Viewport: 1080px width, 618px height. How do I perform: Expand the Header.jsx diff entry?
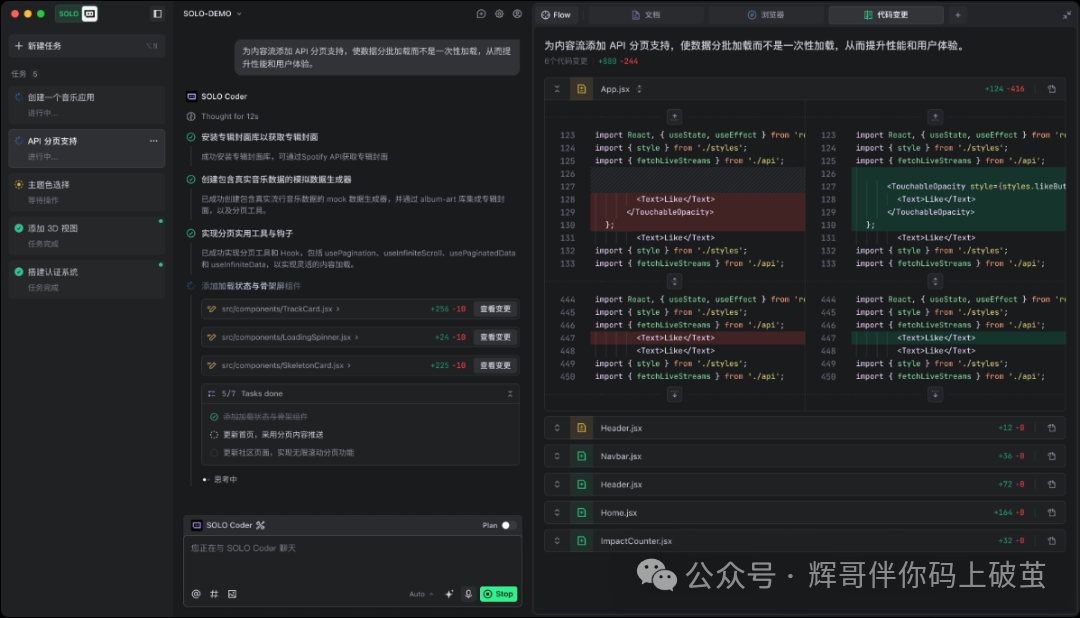pos(557,427)
